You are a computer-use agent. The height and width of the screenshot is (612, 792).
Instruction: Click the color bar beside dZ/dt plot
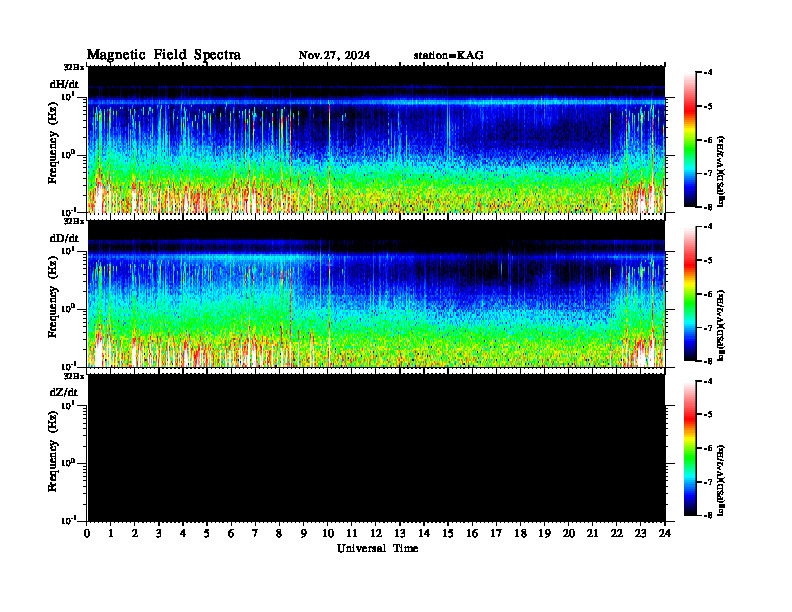[x=689, y=448]
